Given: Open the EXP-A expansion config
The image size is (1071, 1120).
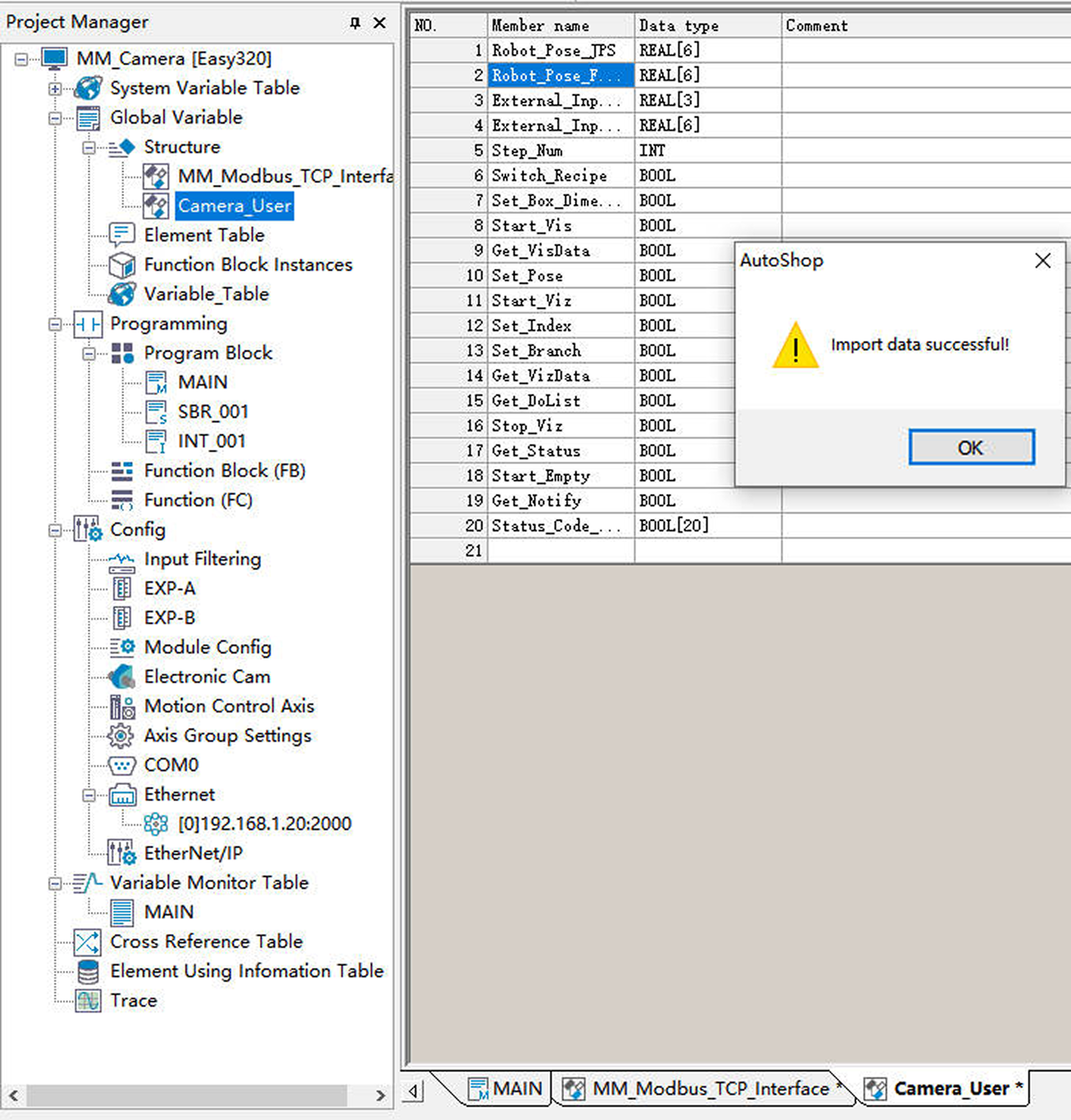Looking at the screenshot, I should (x=170, y=589).
